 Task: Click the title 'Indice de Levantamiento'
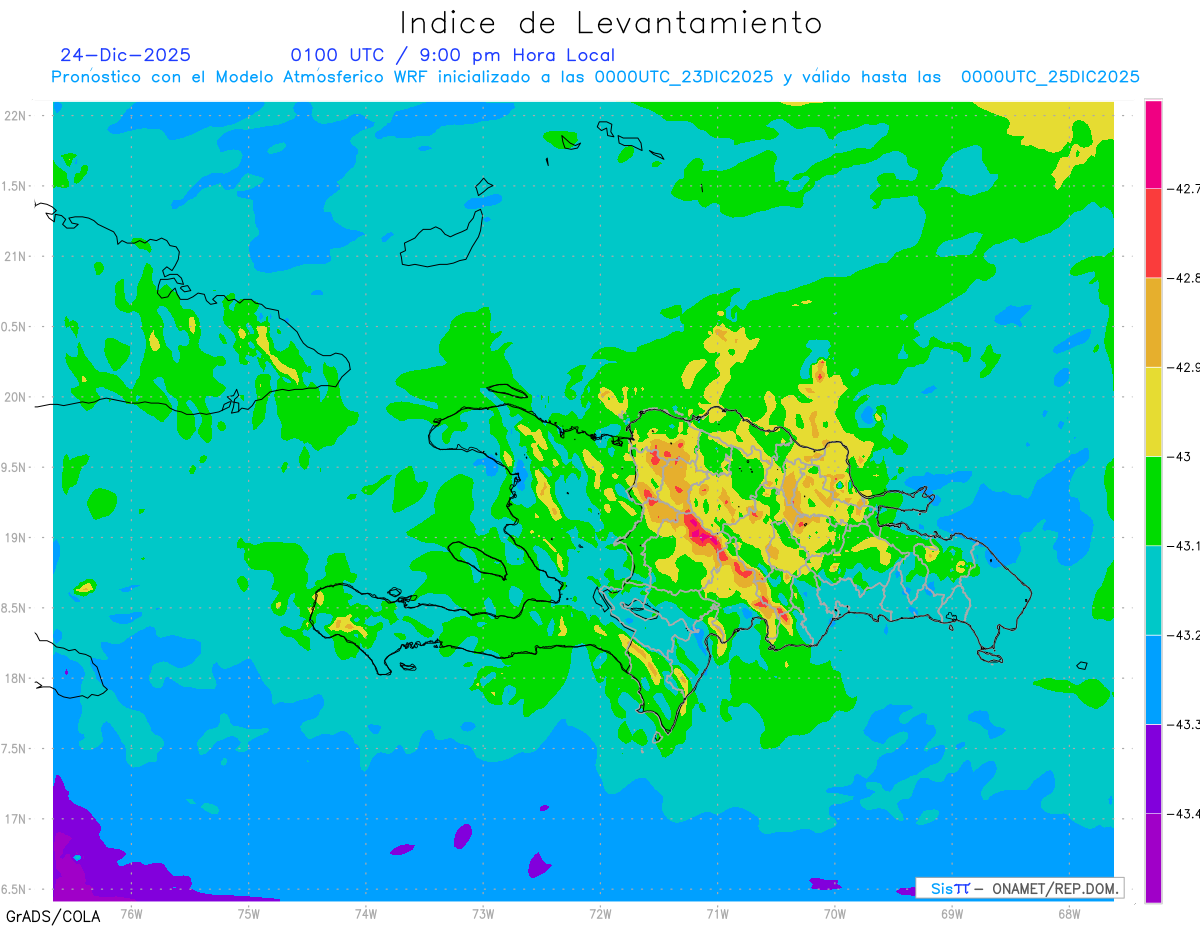(x=610, y=23)
